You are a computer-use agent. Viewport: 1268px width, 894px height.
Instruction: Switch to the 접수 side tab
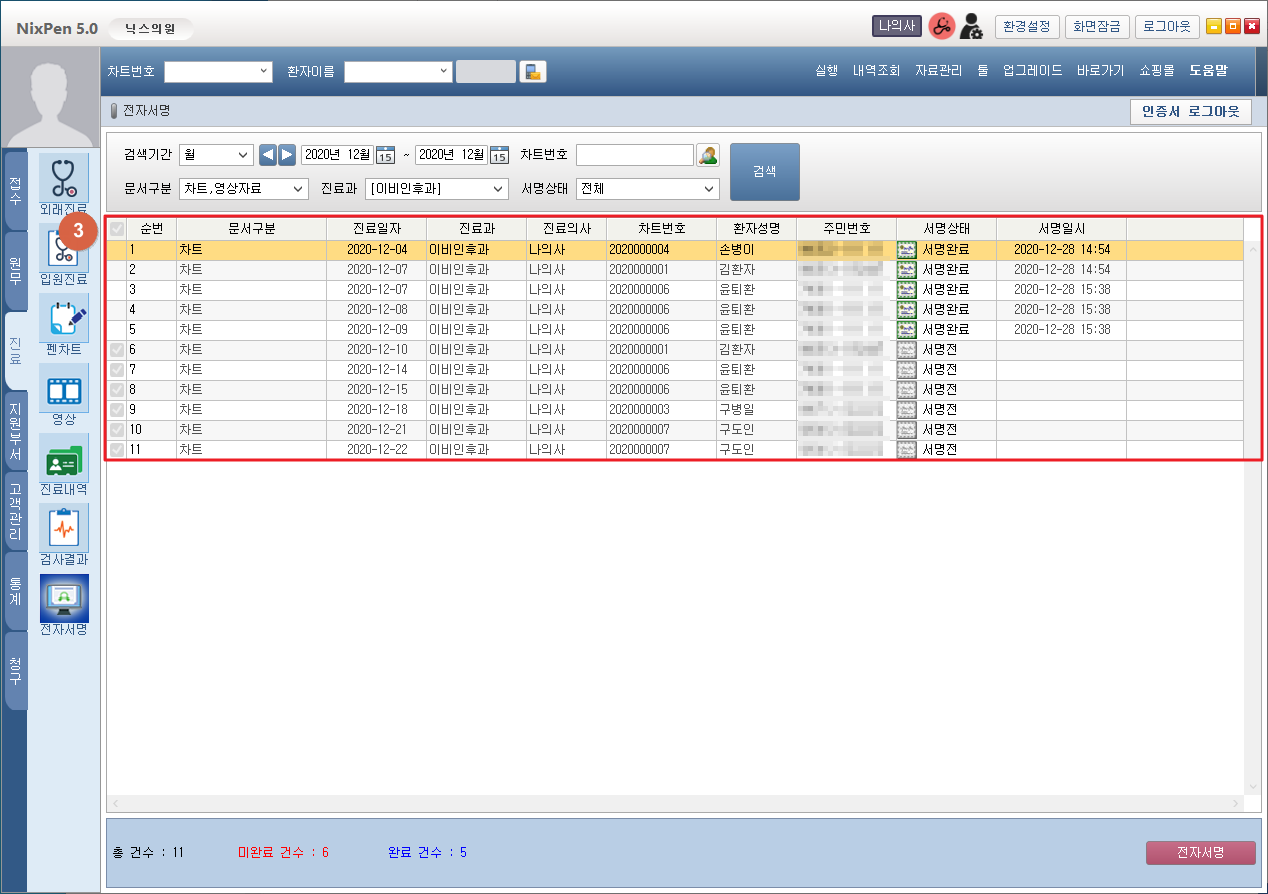tap(15, 190)
